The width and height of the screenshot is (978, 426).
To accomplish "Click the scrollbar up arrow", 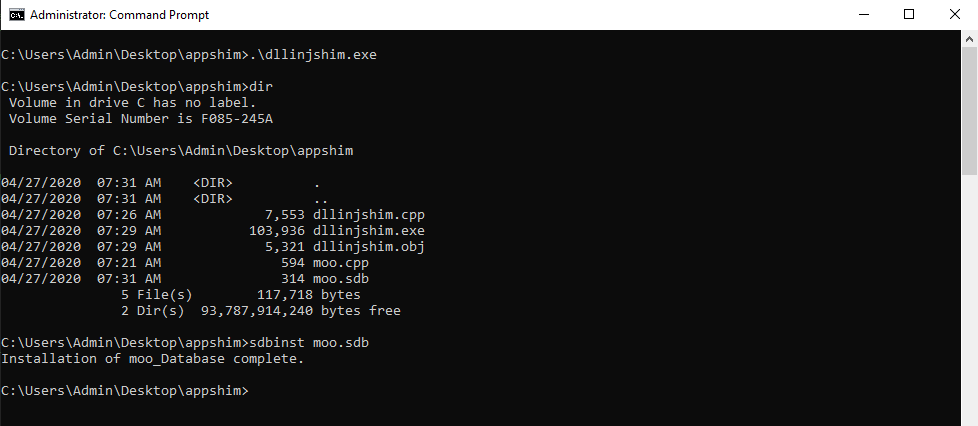I will (969, 39).
